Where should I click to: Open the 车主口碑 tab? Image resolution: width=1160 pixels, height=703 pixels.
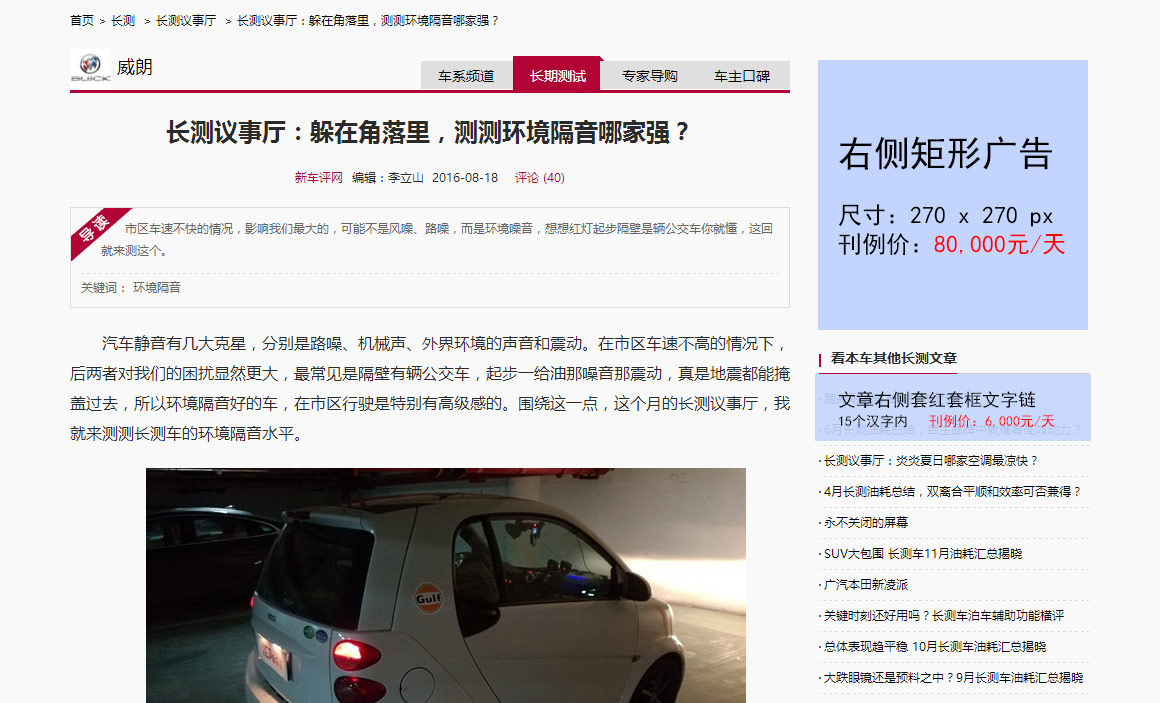(x=742, y=75)
